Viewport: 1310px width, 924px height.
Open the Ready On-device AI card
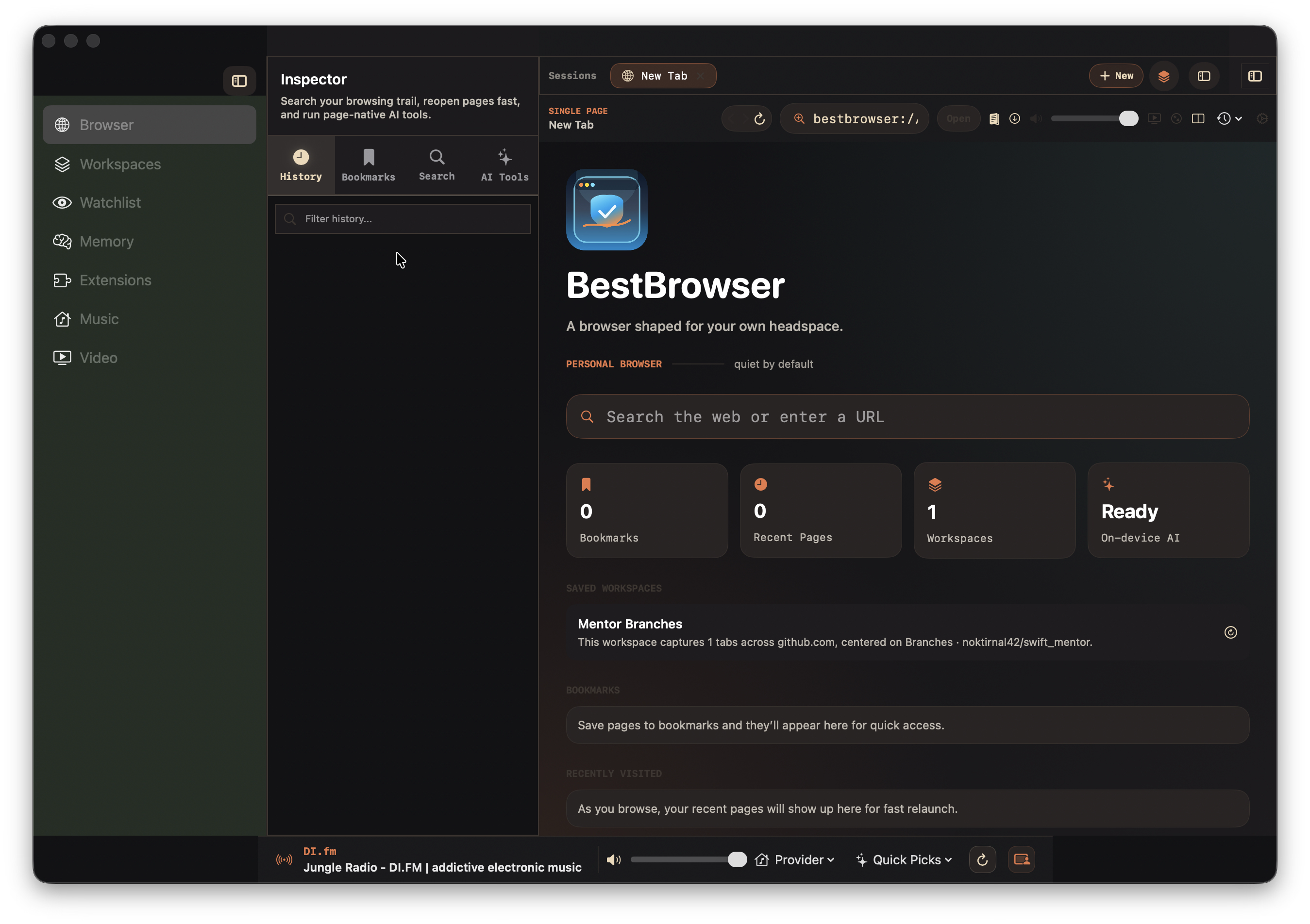tap(1168, 511)
